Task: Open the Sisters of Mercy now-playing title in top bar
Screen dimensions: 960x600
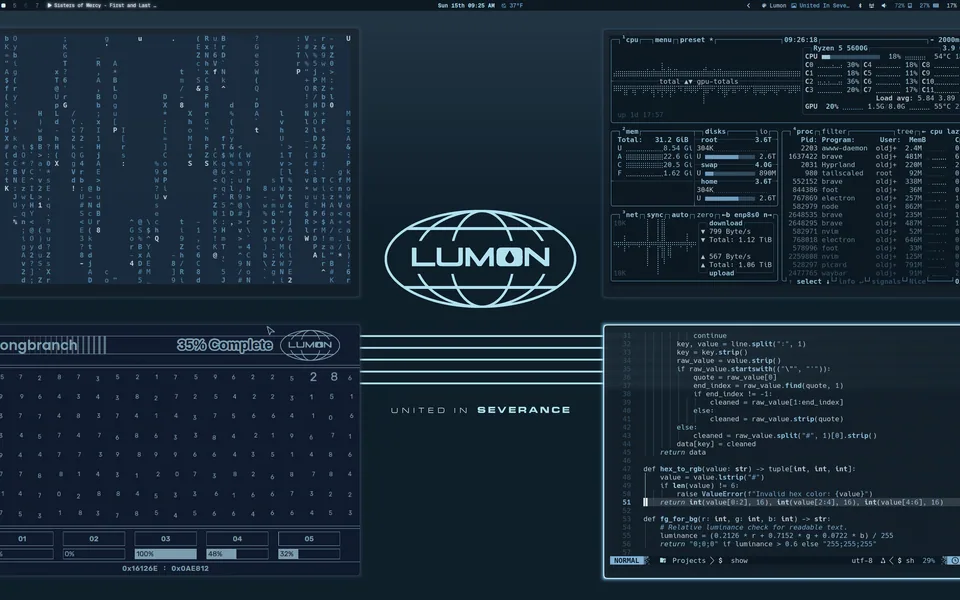Action: [105, 6]
